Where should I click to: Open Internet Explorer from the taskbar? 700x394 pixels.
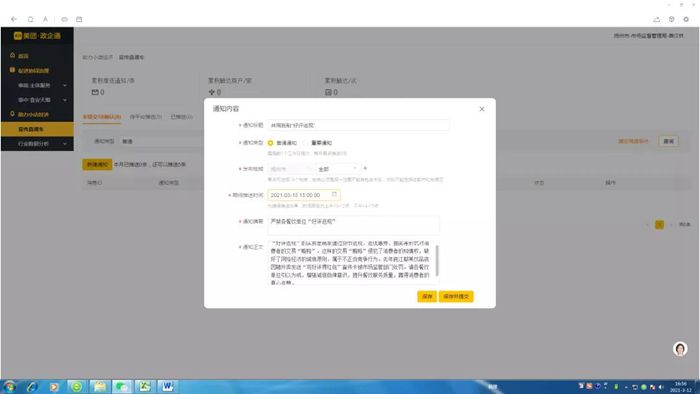click(32, 386)
